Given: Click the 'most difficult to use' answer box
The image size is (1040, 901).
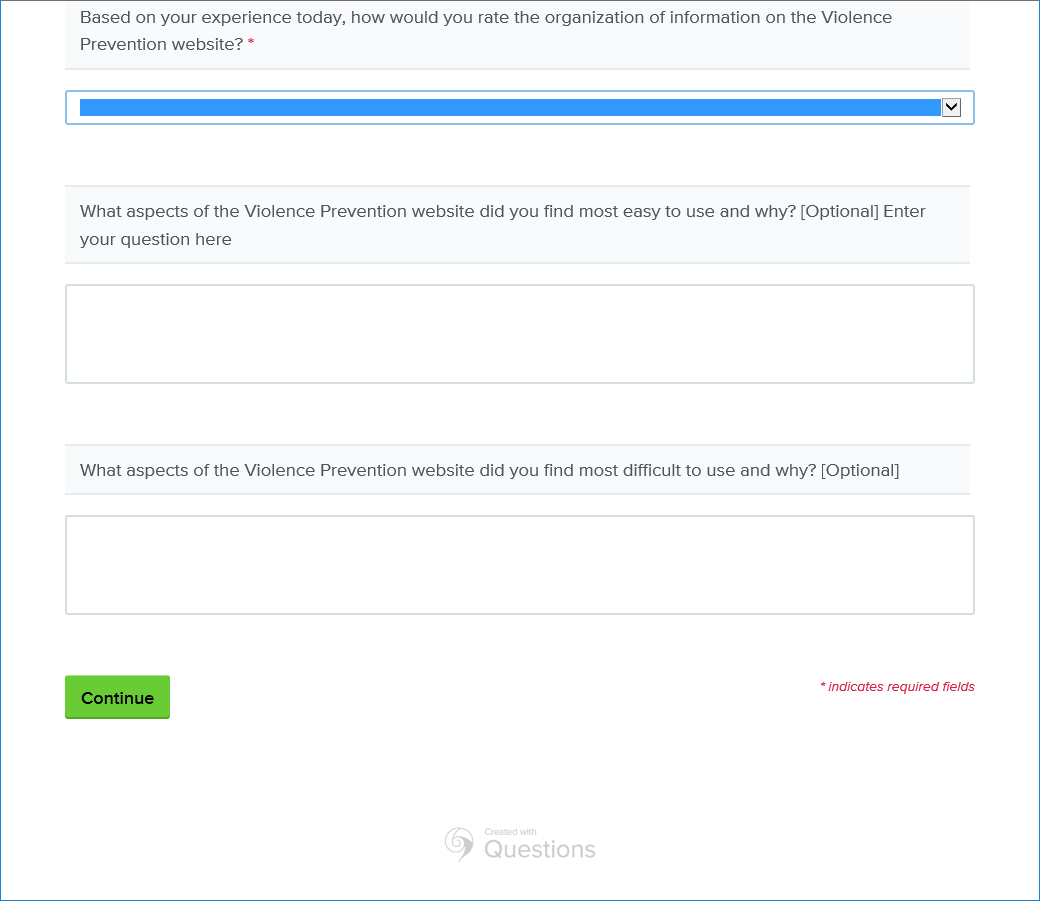Looking at the screenshot, I should tap(519, 565).
